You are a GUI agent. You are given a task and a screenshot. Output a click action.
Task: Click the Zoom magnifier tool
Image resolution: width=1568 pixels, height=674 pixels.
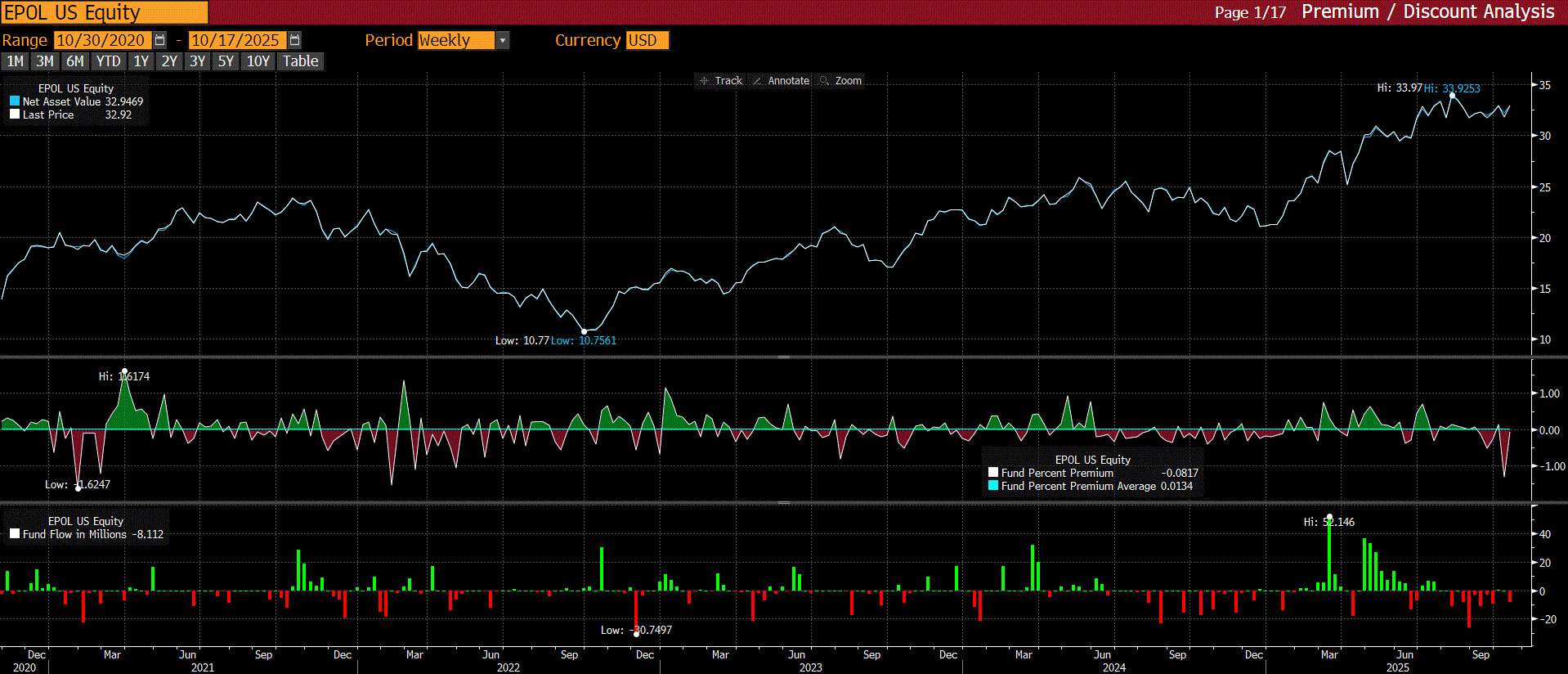840,80
